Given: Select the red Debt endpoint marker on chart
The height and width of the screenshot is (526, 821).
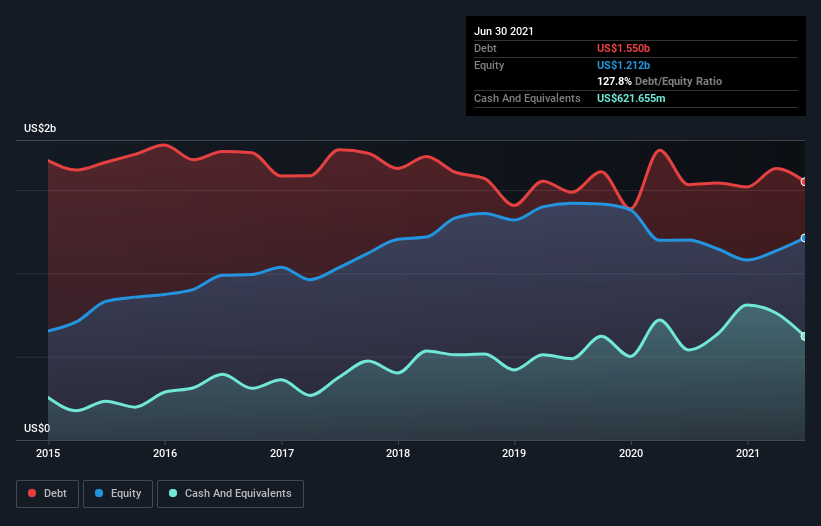Looking at the screenshot, I should tap(804, 182).
